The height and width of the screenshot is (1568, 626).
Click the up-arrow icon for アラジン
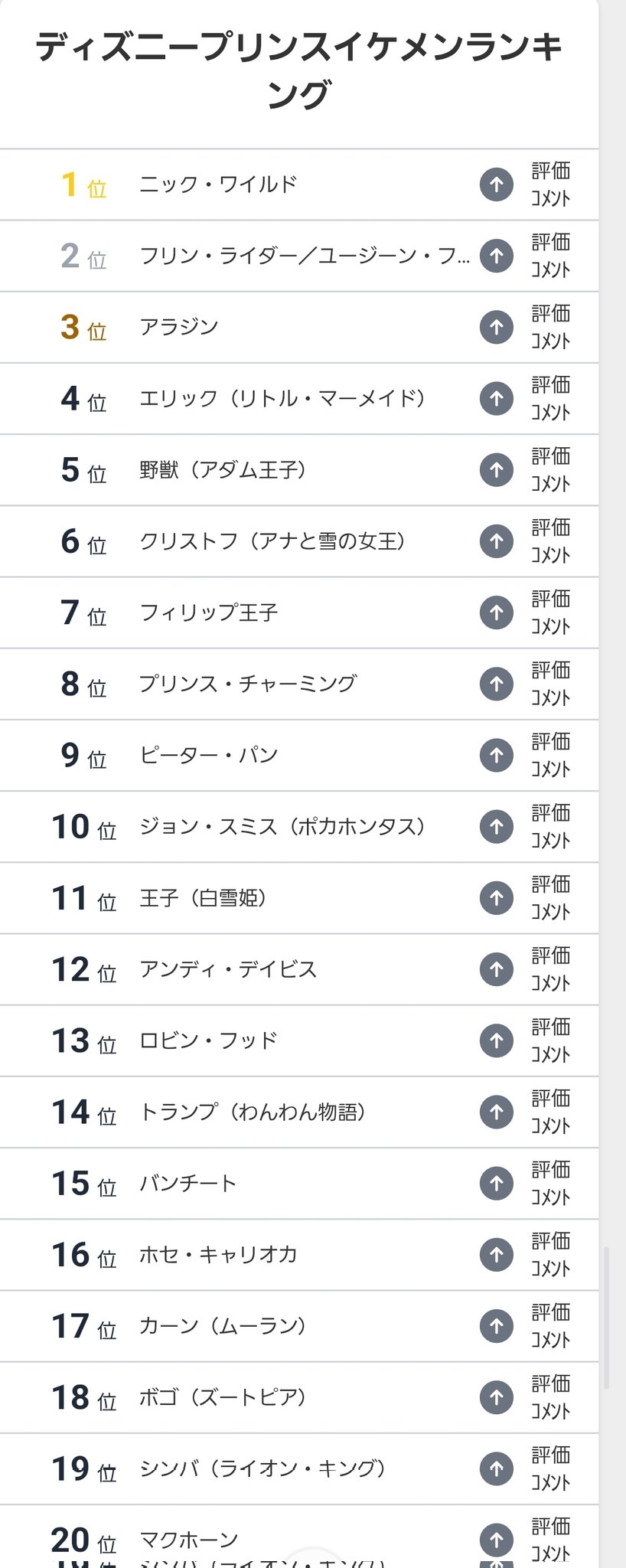pyautogui.click(x=496, y=327)
